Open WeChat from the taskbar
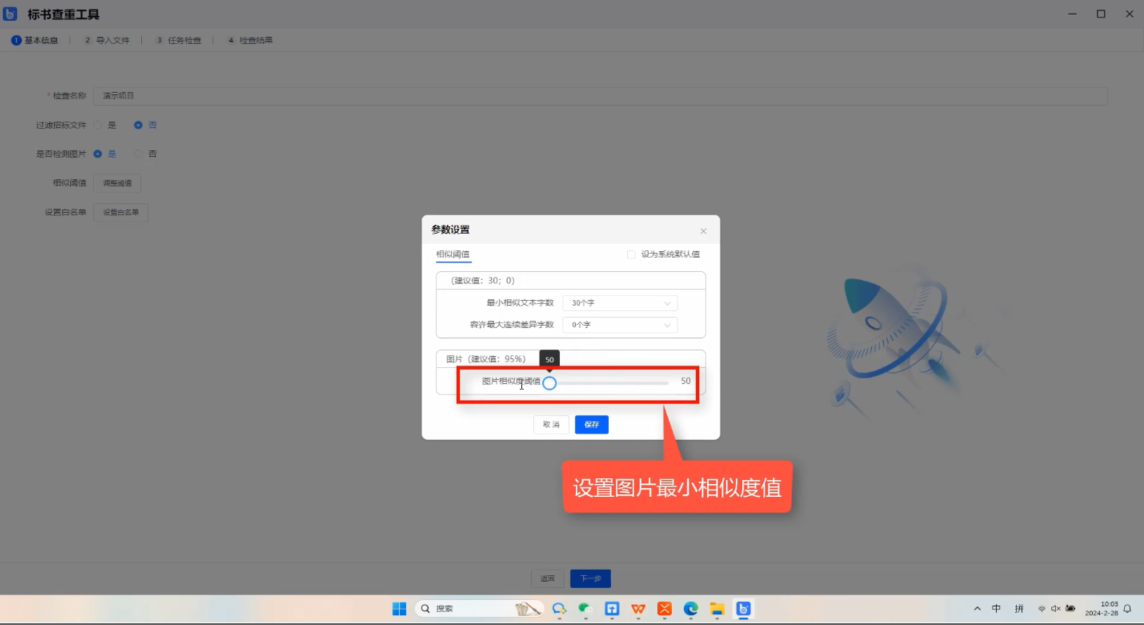Image resolution: width=1144 pixels, height=625 pixels. click(x=585, y=609)
